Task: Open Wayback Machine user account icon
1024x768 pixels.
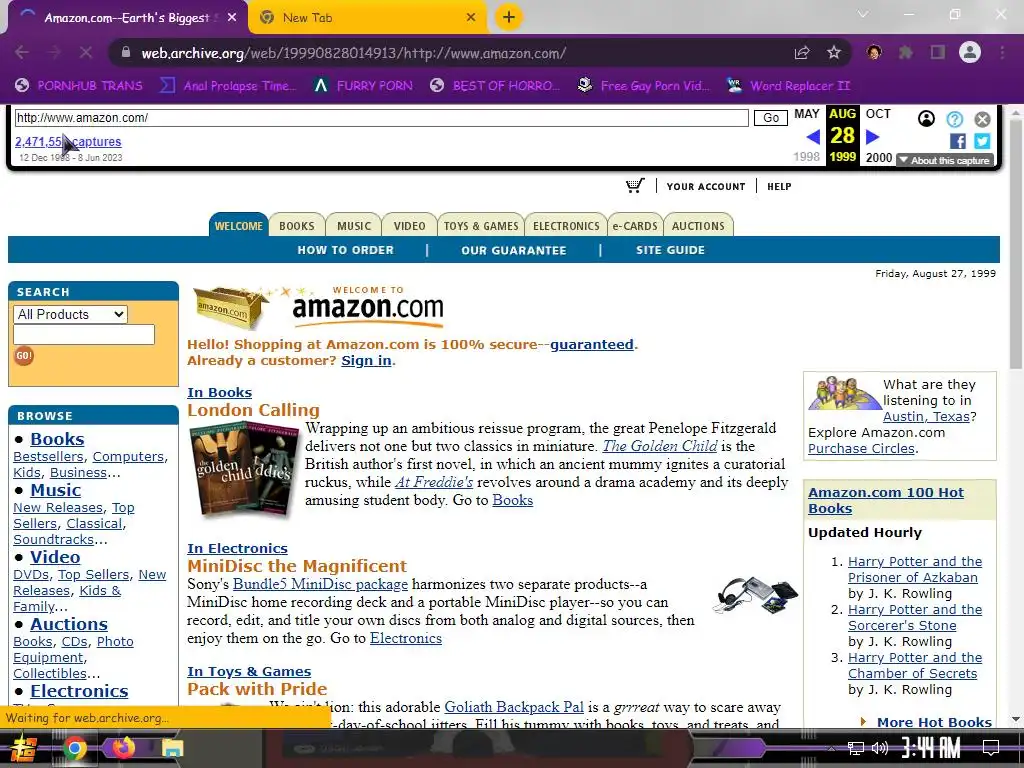Action: click(x=926, y=119)
